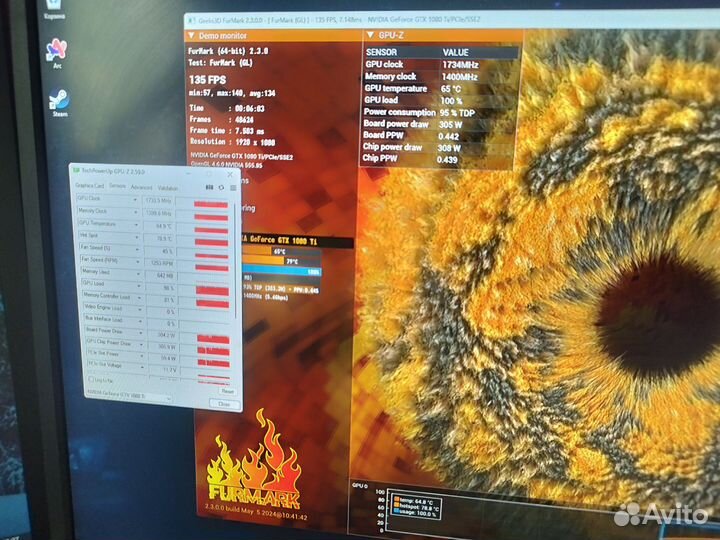The height and width of the screenshot is (540, 720).
Task: Close the TechPowerUp GPU-Z window
Action: click(230, 174)
